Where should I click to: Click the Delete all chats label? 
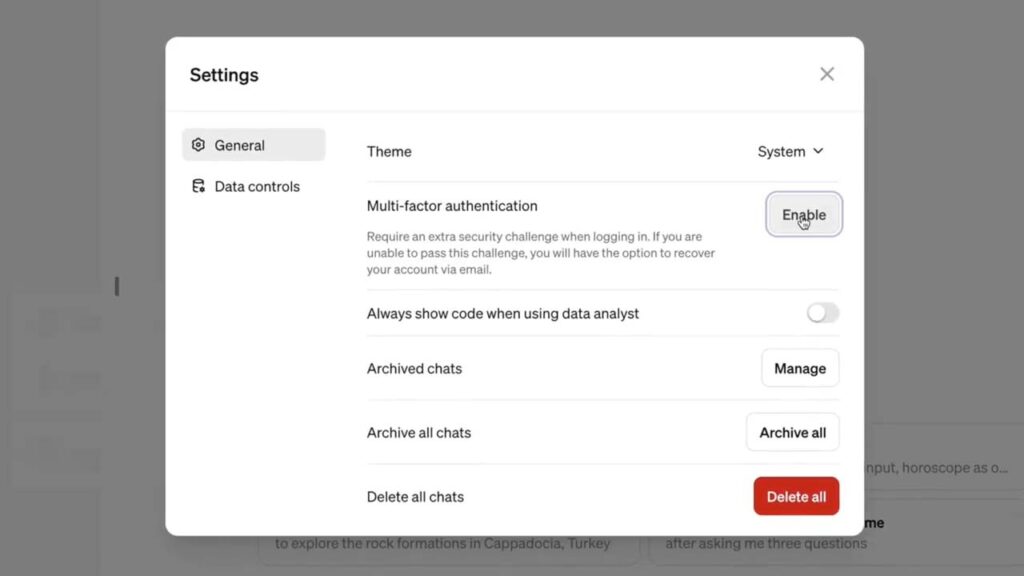tap(416, 496)
